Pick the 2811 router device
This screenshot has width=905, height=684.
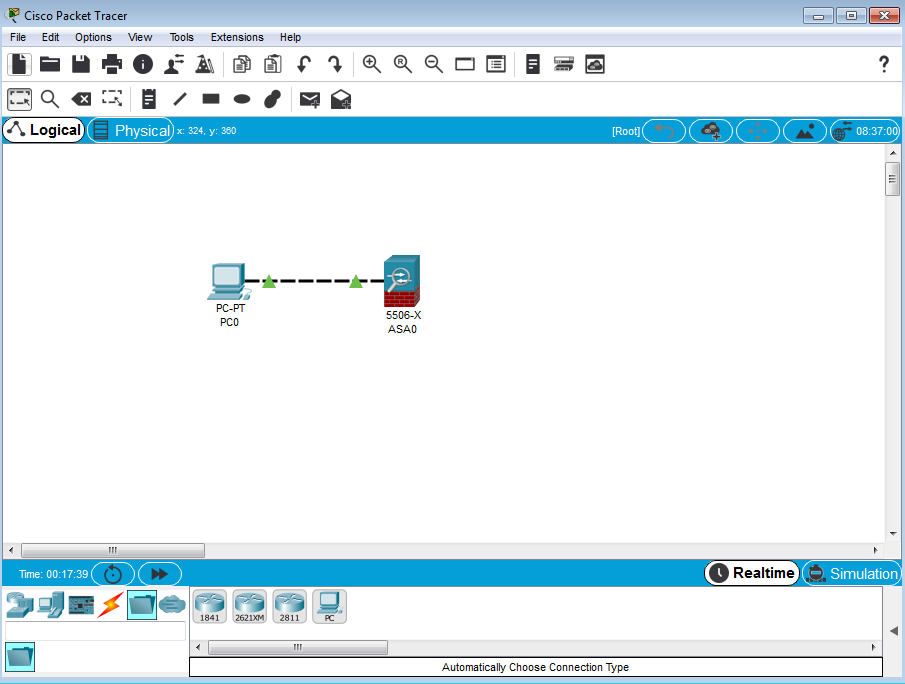(x=290, y=607)
